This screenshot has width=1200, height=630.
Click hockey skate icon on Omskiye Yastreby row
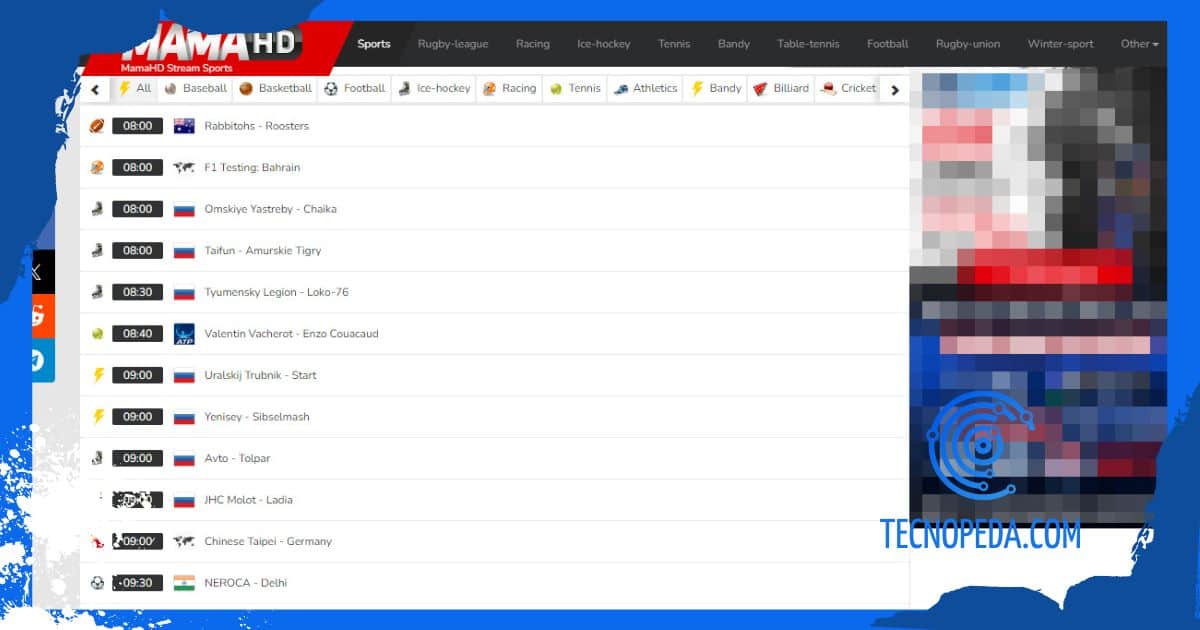[x=97, y=209]
